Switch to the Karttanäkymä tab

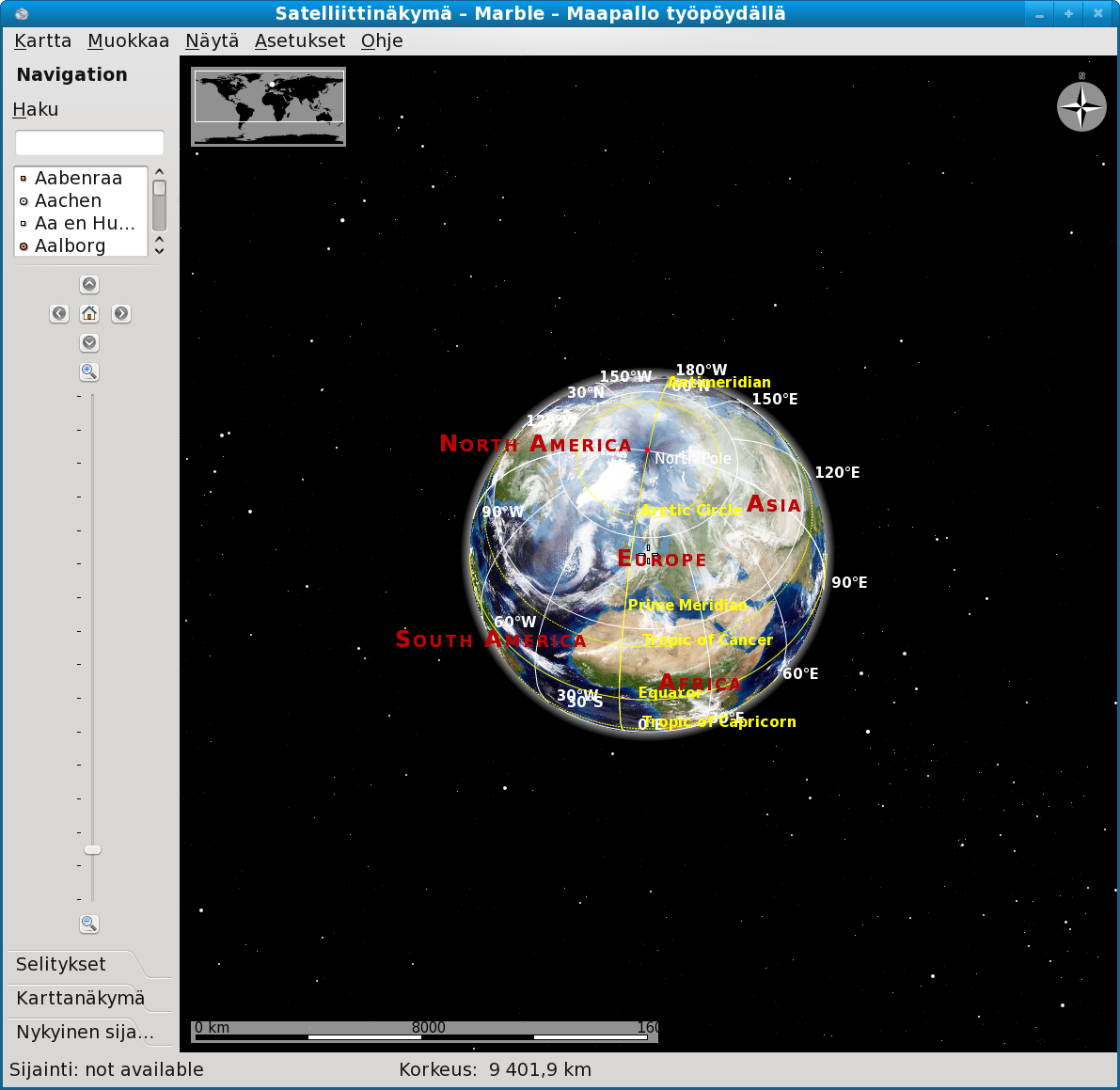click(x=80, y=998)
